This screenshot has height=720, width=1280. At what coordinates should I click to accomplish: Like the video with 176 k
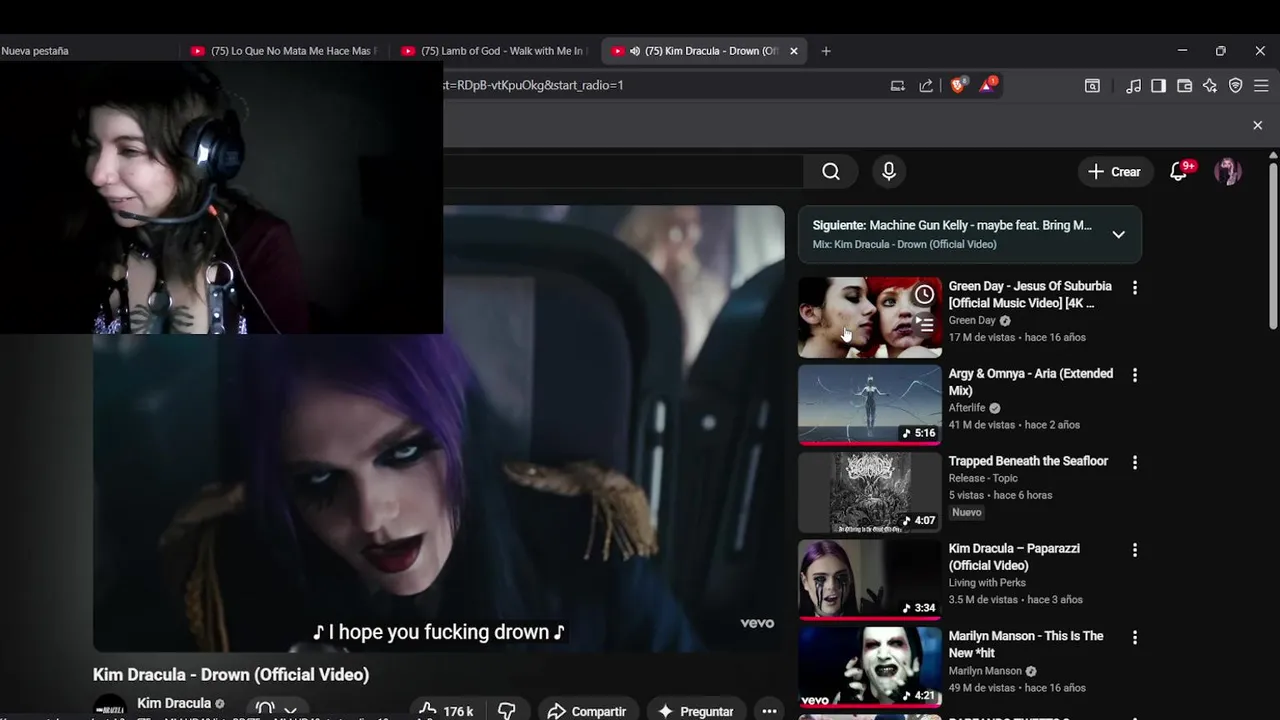coord(446,711)
